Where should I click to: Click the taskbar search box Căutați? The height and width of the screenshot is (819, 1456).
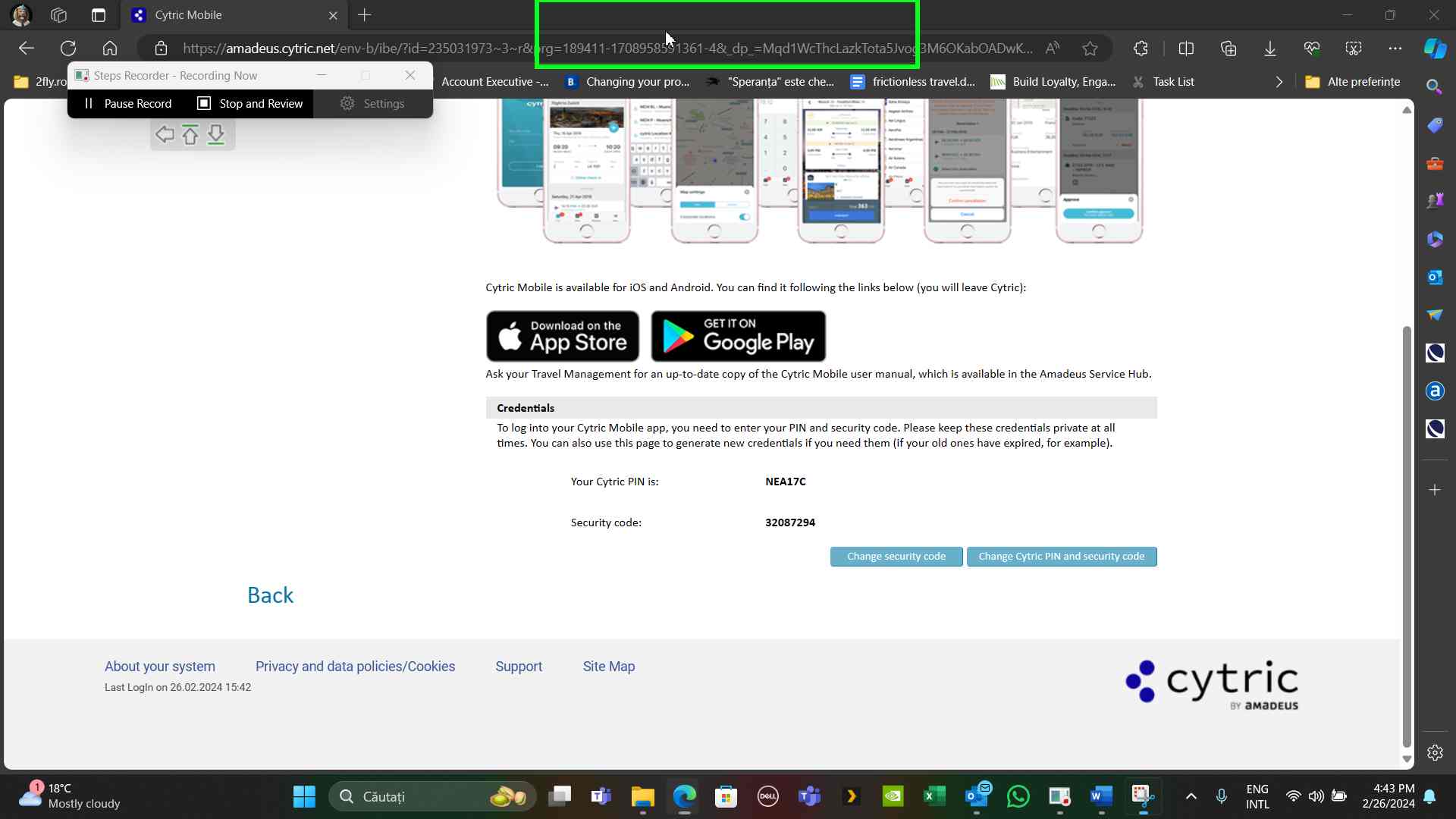click(x=432, y=796)
